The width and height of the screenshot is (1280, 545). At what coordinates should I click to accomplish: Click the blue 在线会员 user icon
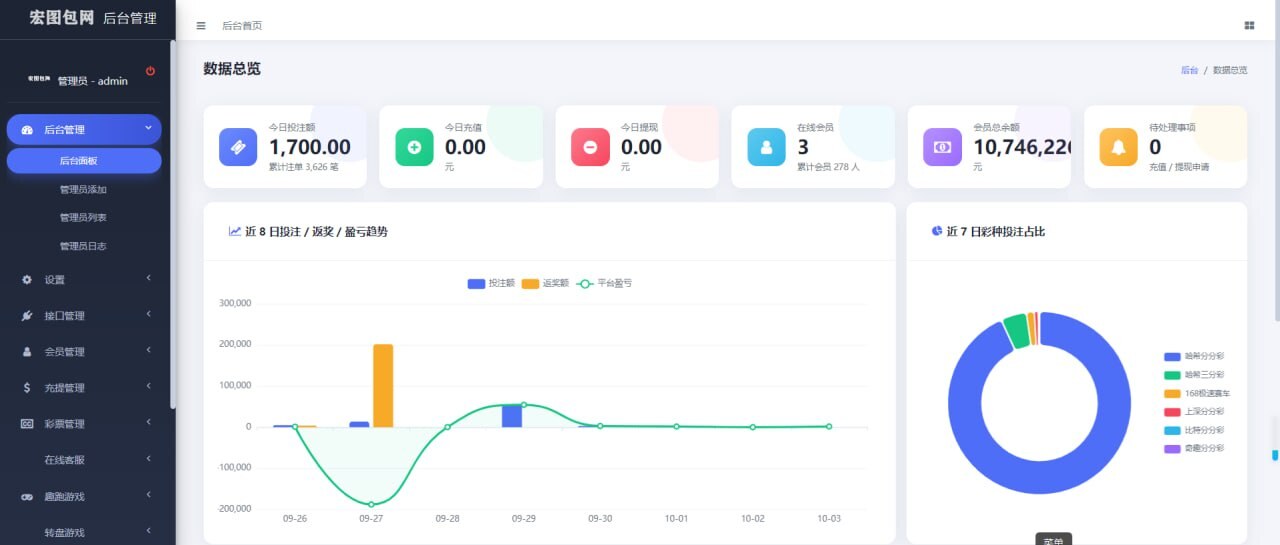[766, 147]
